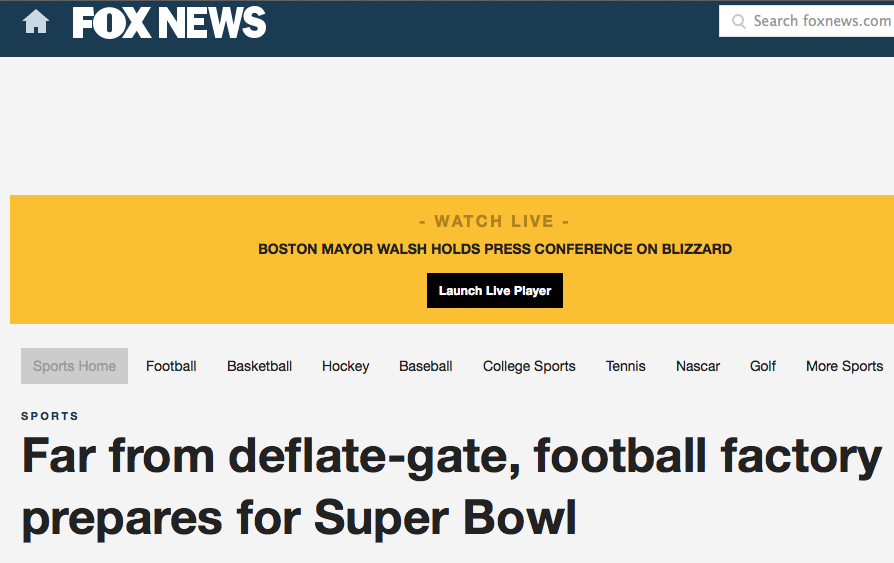Select the Sports Home tab

[74, 366]
